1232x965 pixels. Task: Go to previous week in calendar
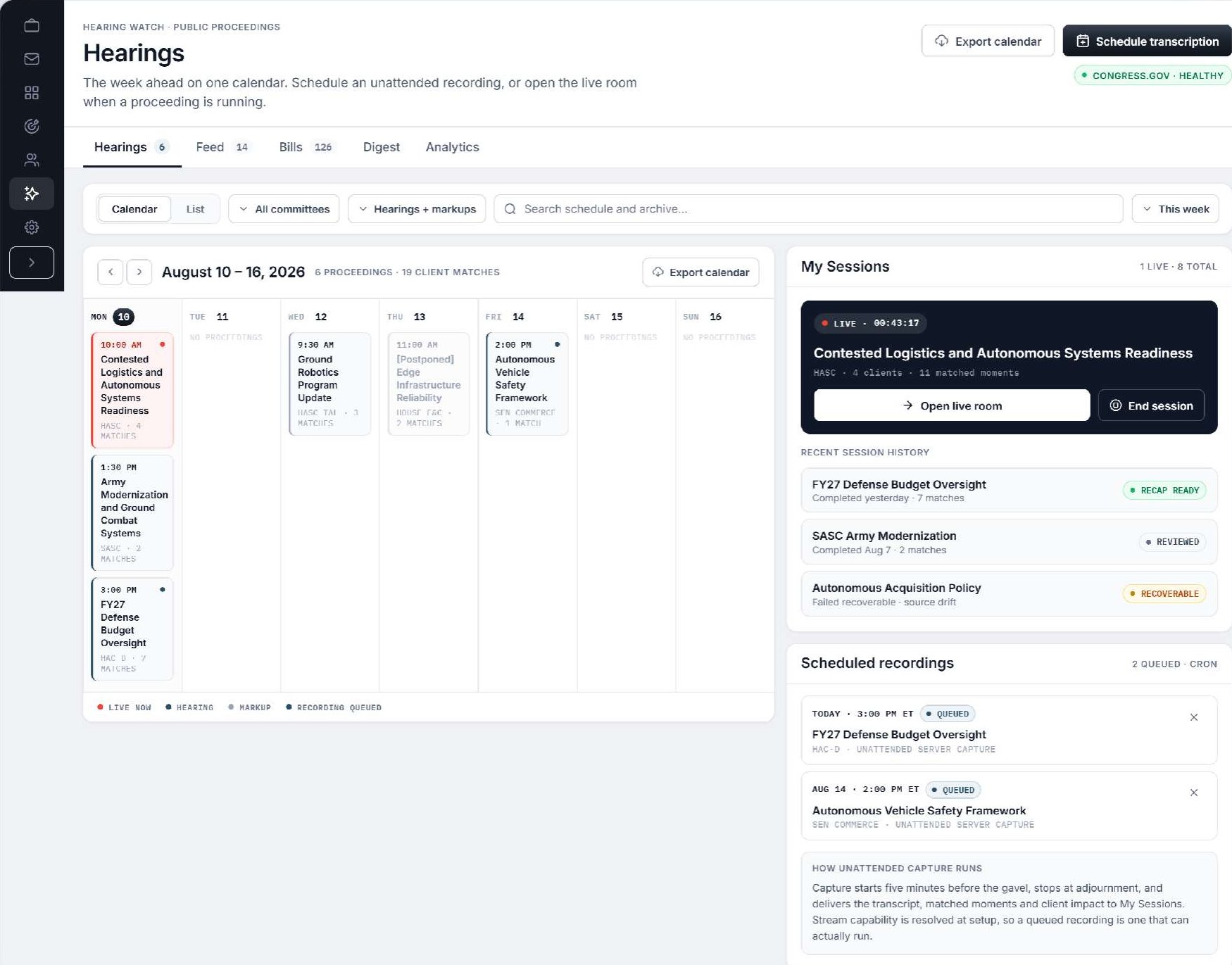pyautogui.click(x=111, y=272)
